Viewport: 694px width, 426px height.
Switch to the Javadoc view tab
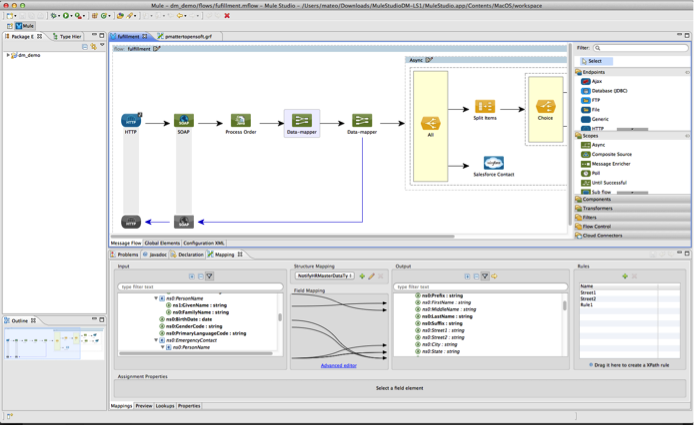[x=154, y=255]
